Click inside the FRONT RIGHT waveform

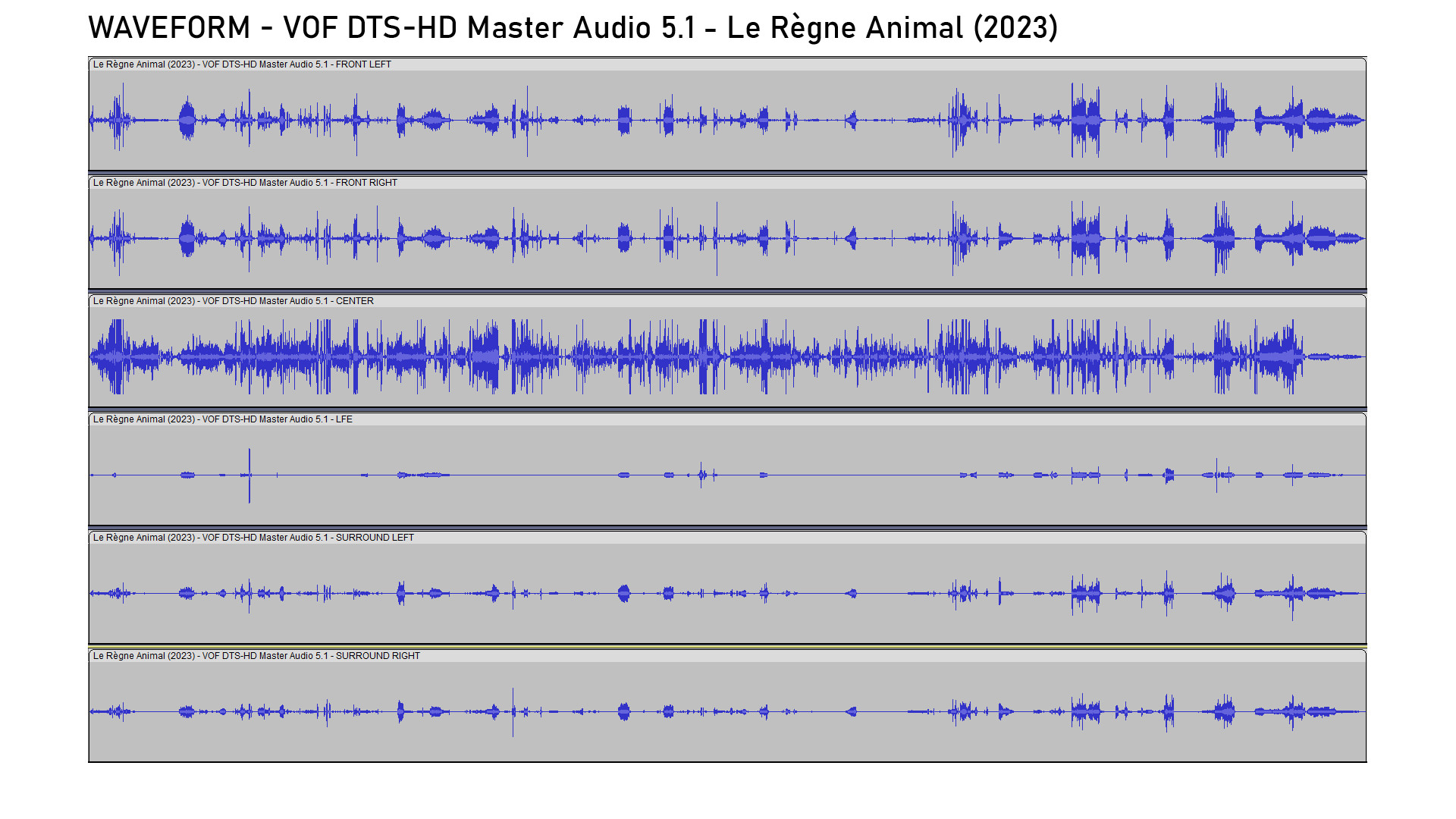(727, 238)
